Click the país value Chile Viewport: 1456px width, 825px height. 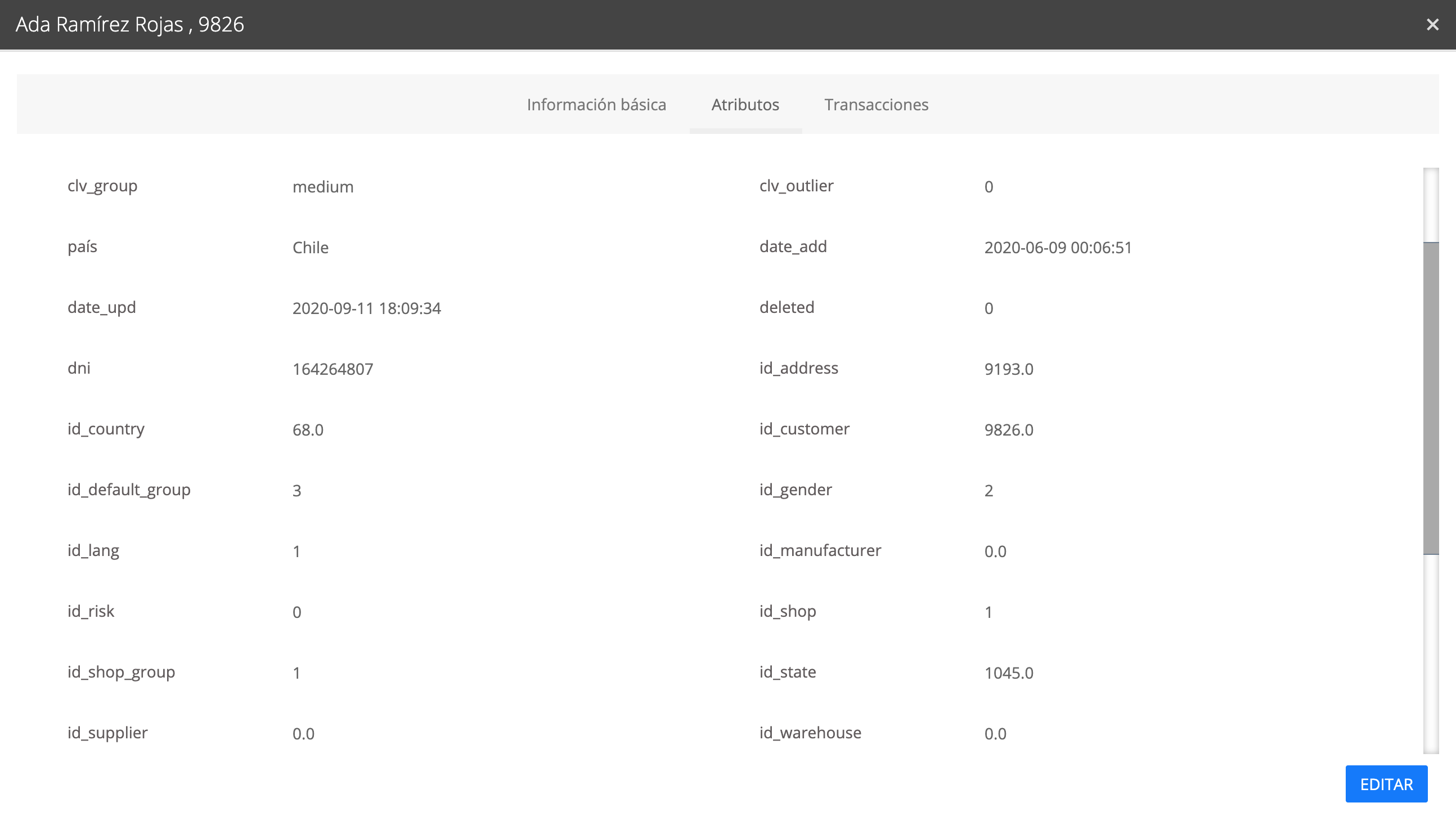click(311, 248)
